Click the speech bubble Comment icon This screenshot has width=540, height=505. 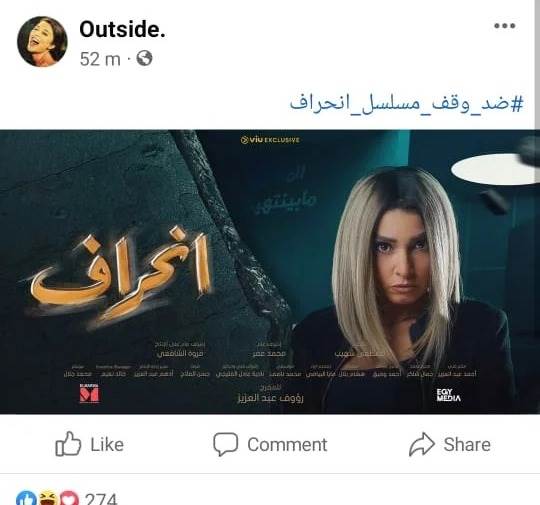click(x=226, y=444)
